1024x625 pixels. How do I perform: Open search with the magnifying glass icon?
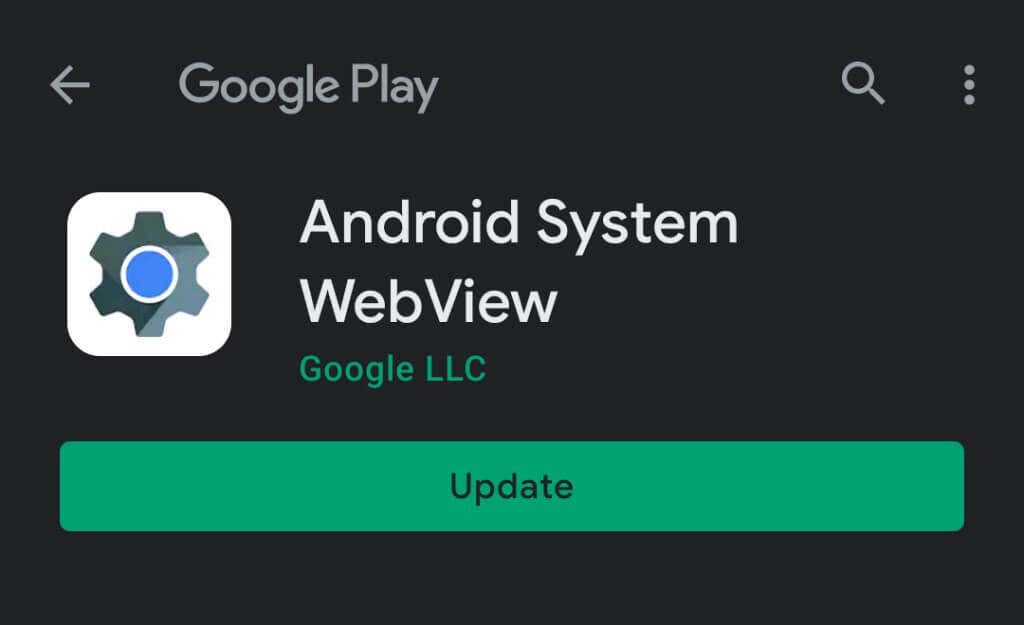tap(862, 84)
